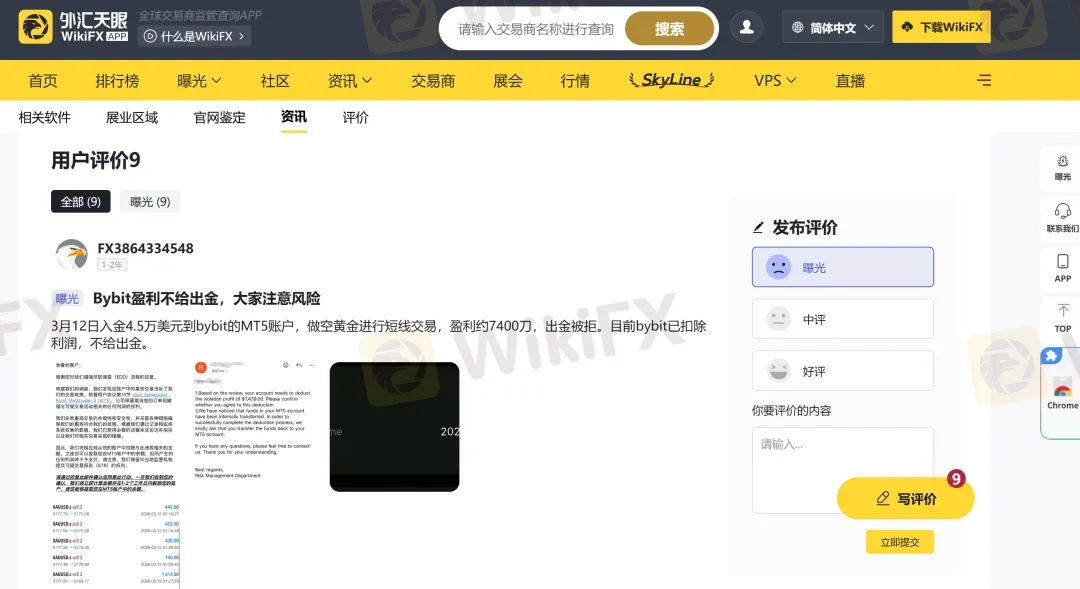This screenshot has height=589, width=1080.
Task: Switch to the 评价 tab
Action: [x=356, y=117]
